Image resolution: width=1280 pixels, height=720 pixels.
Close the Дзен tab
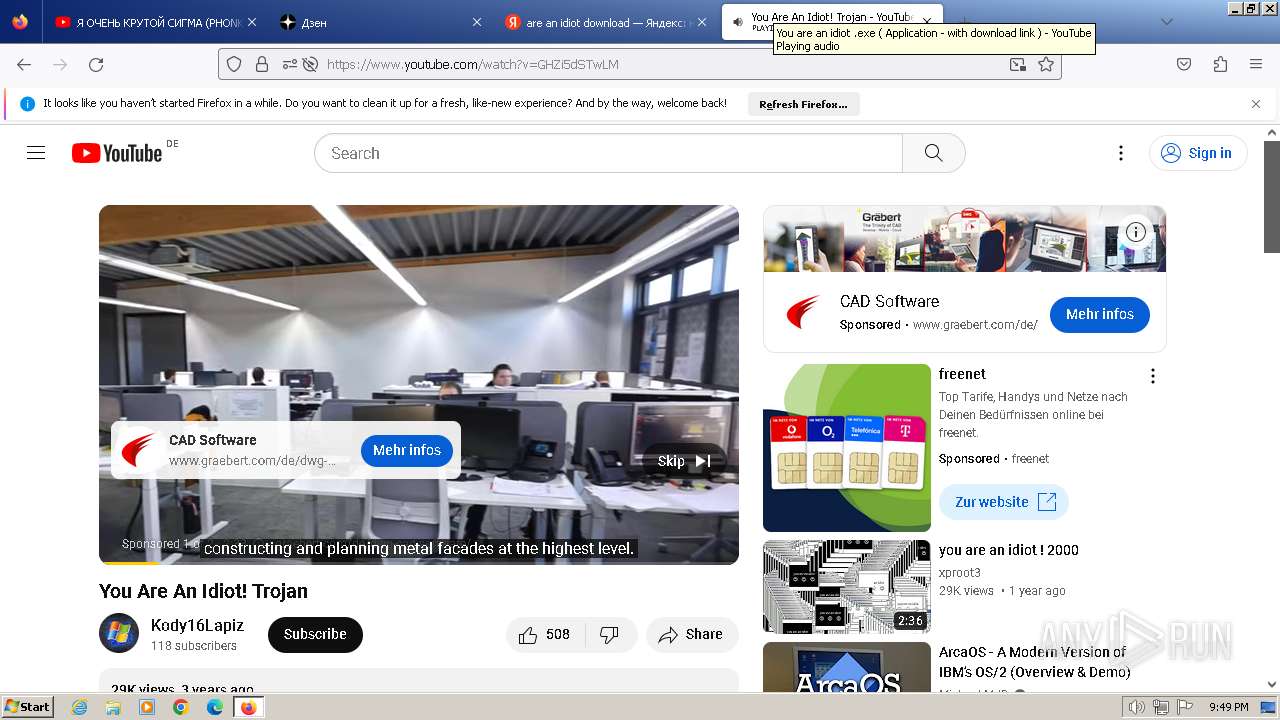[x=477, y=22]
